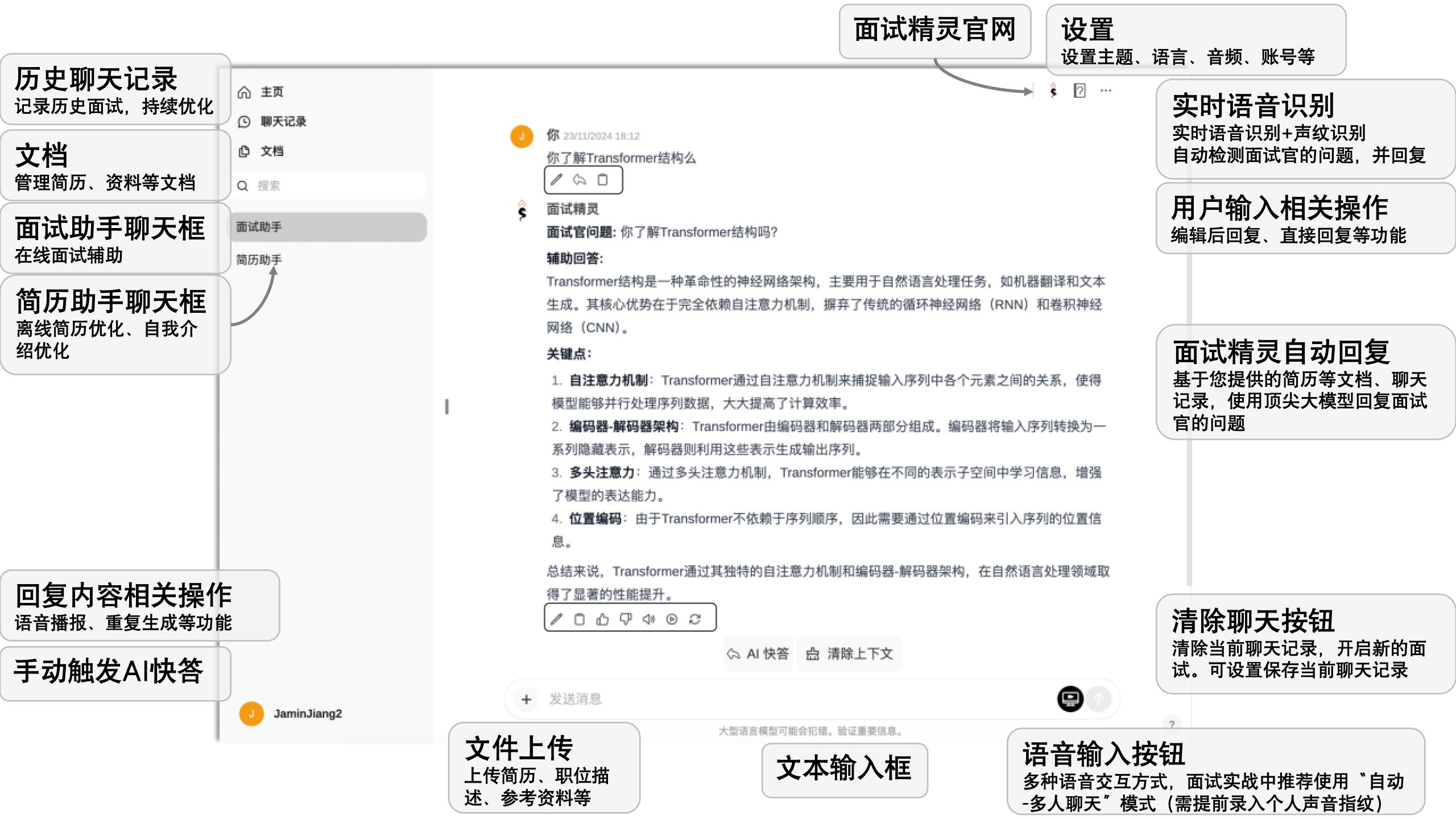Screen dimensions: 1456x819
Task: Use the reply arrow on your message
Action: click(579, 180)
